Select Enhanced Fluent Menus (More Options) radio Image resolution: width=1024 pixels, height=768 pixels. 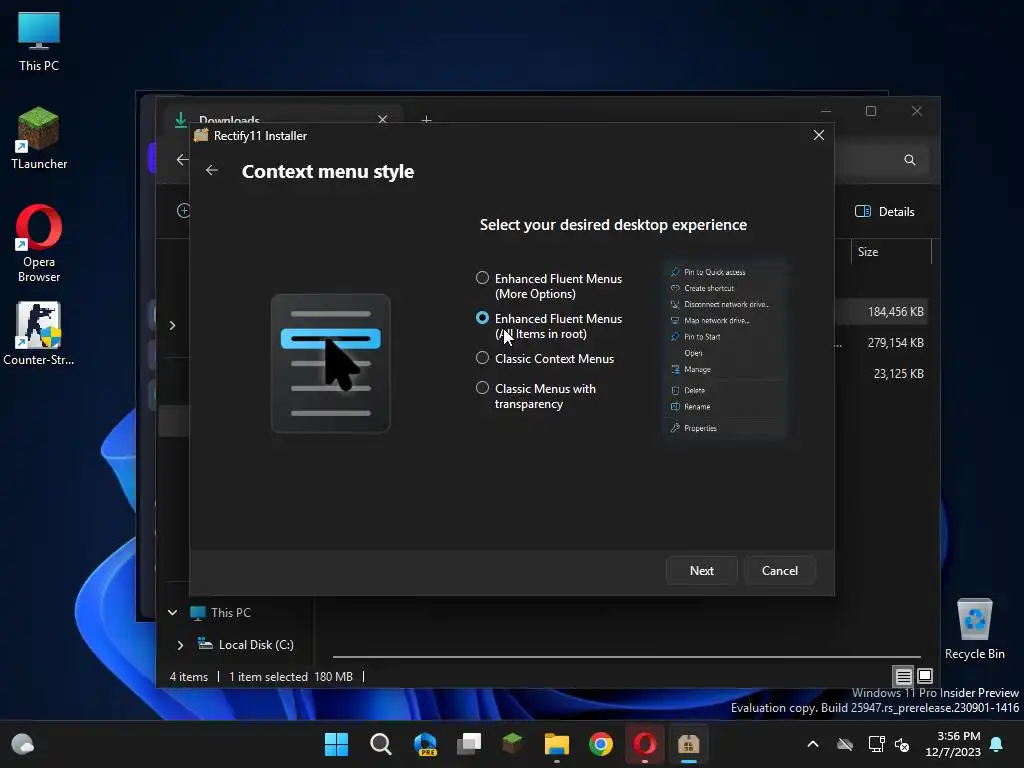pos(483,278)
